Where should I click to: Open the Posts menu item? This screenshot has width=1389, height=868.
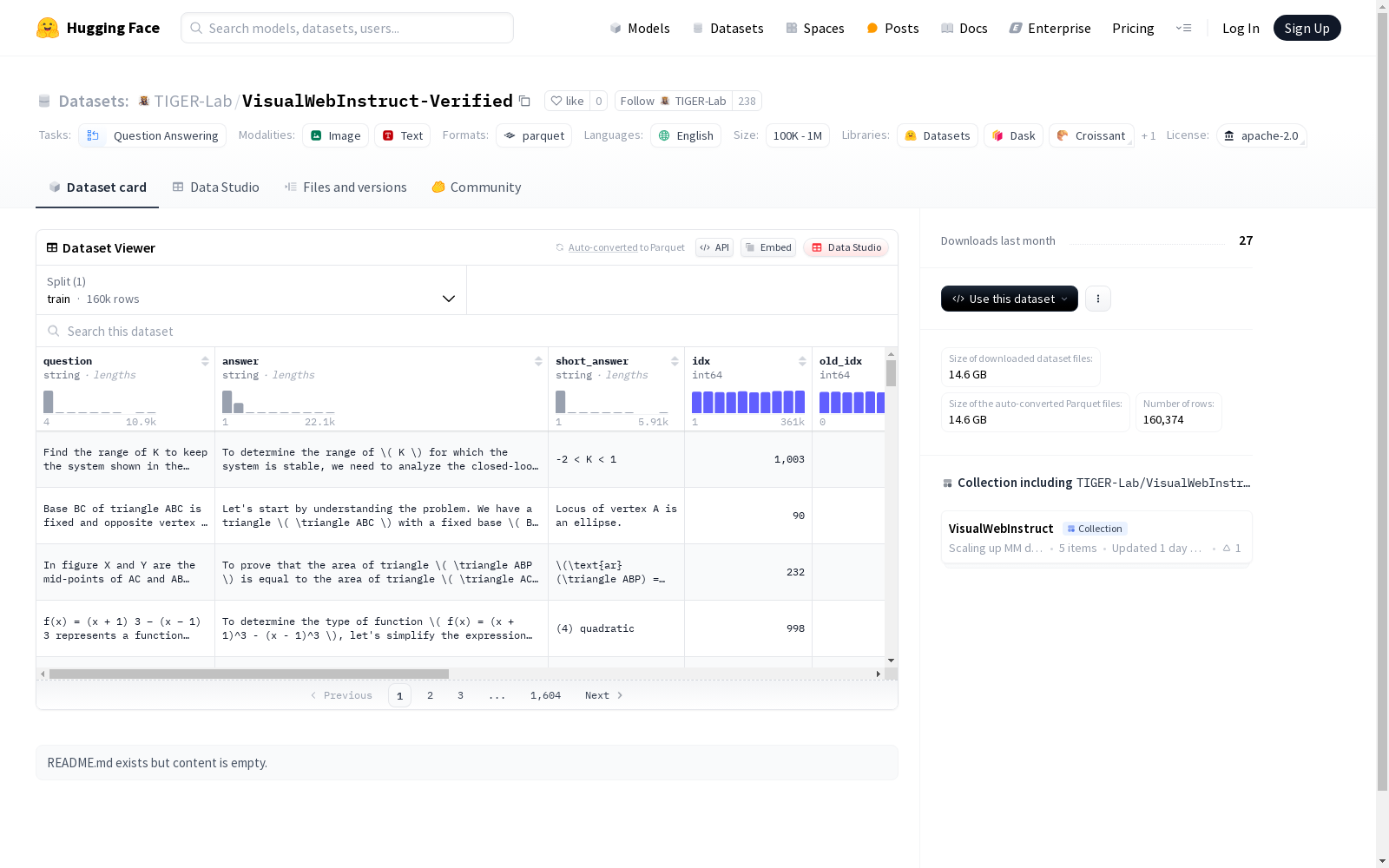893,28
